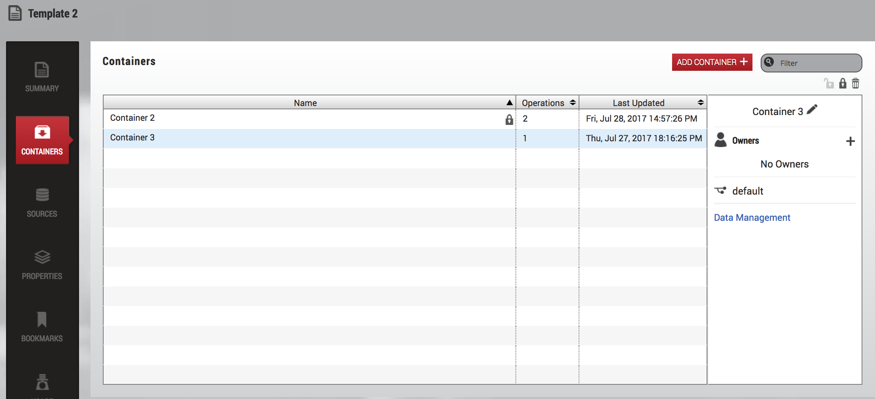This screenshot has width=875, height=399.
Task: Go to Sources in the sidebar
Action: pos(42,203)
